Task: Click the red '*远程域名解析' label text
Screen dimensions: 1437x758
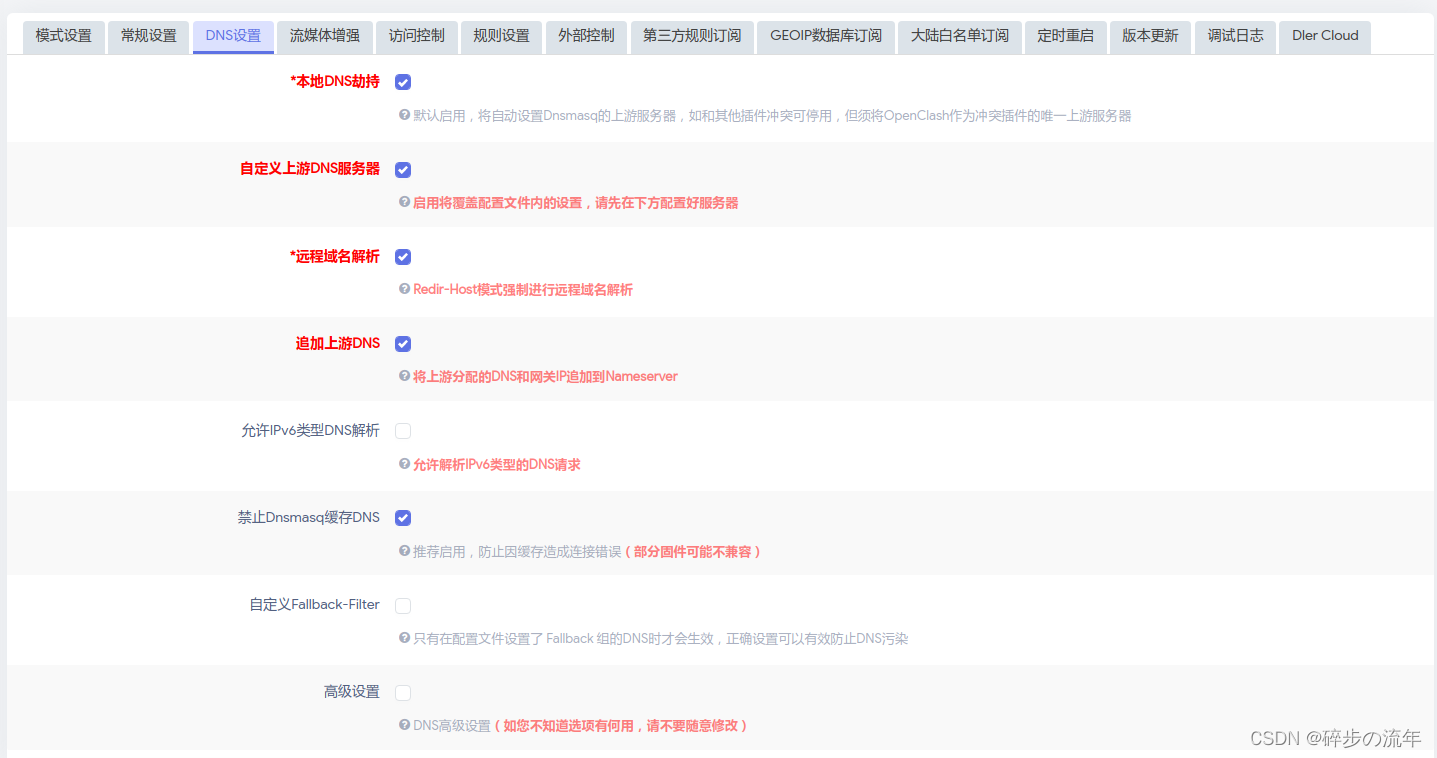Action: point(335,257)
